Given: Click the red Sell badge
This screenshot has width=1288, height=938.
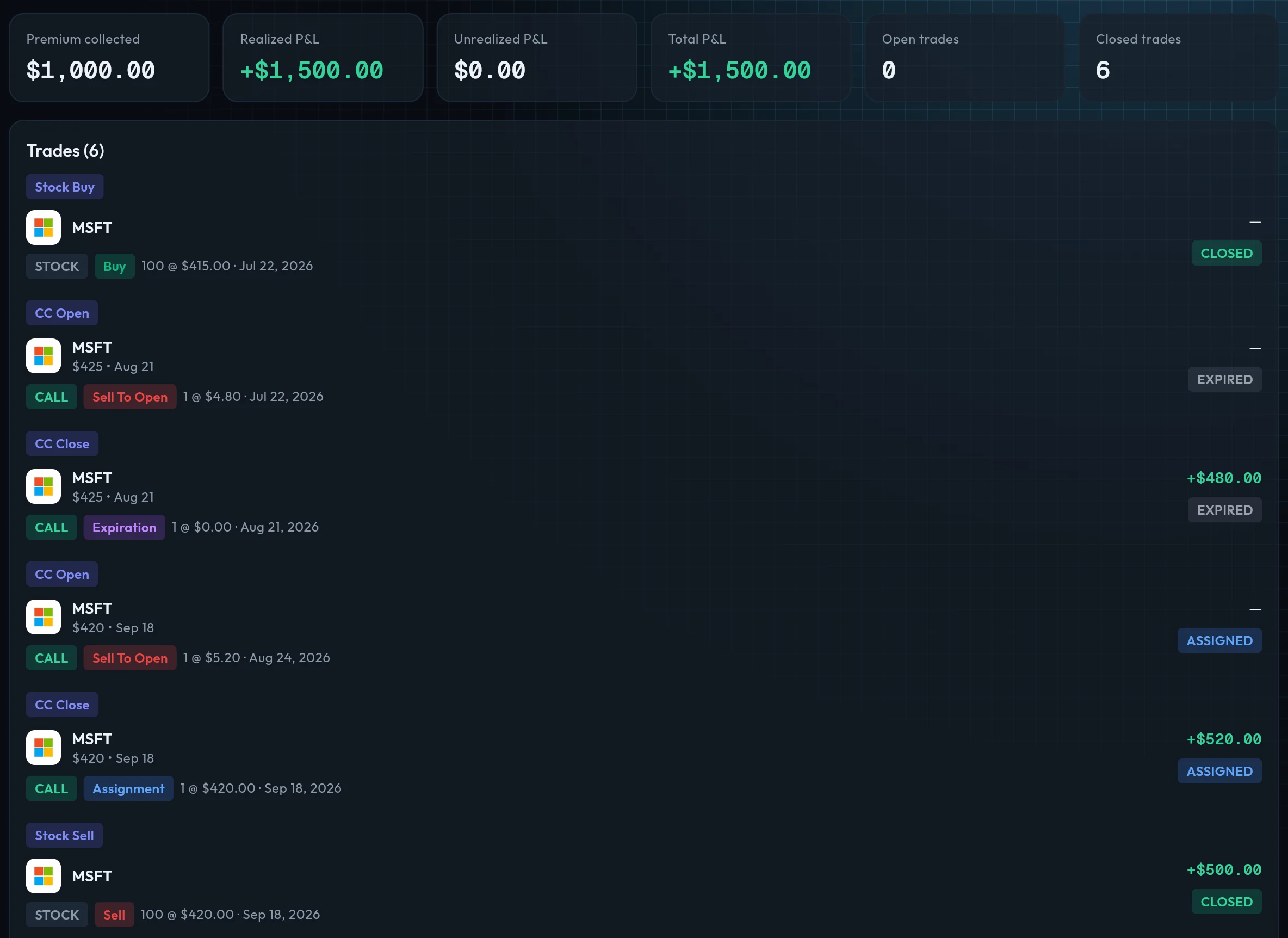Looking at the screenshot, I should pos(114,915).
